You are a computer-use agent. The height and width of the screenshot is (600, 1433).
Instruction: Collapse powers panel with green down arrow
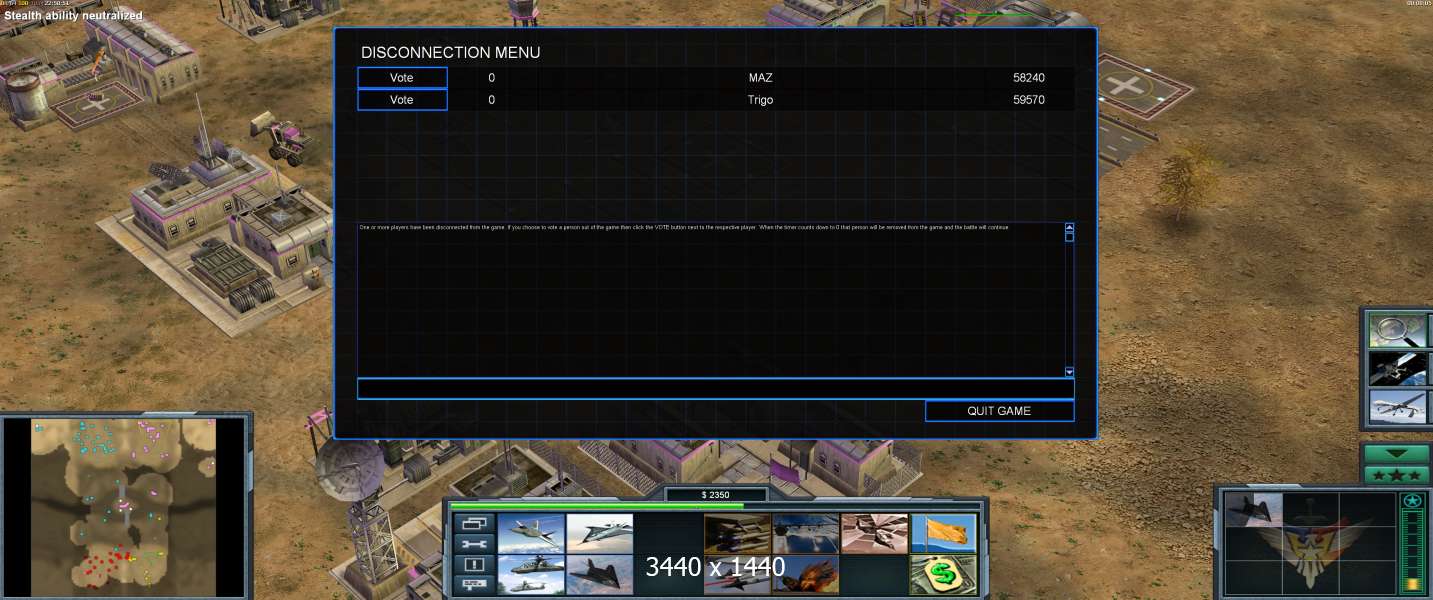click(1397, 454)
